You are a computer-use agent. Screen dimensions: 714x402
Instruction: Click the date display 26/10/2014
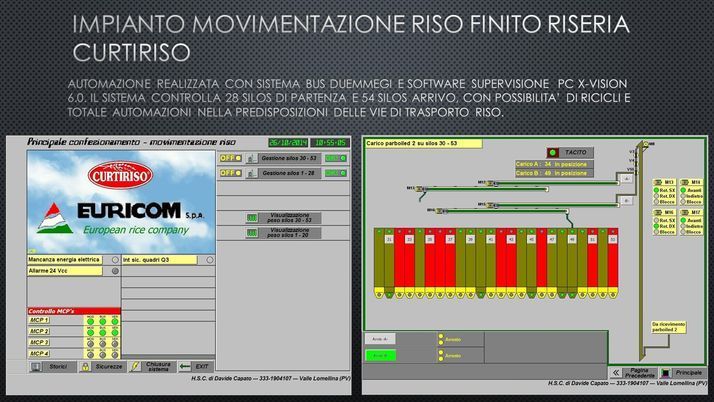coord(288,143)
